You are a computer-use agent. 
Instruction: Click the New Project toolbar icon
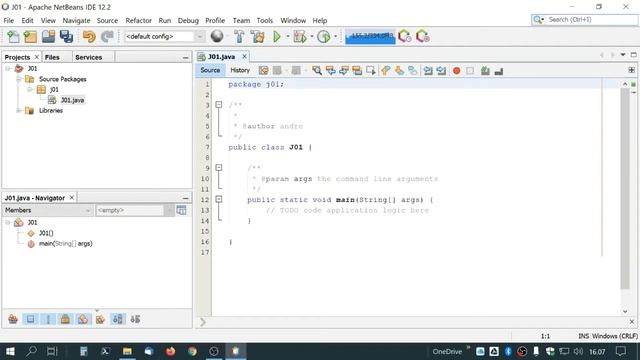[30, 37]
